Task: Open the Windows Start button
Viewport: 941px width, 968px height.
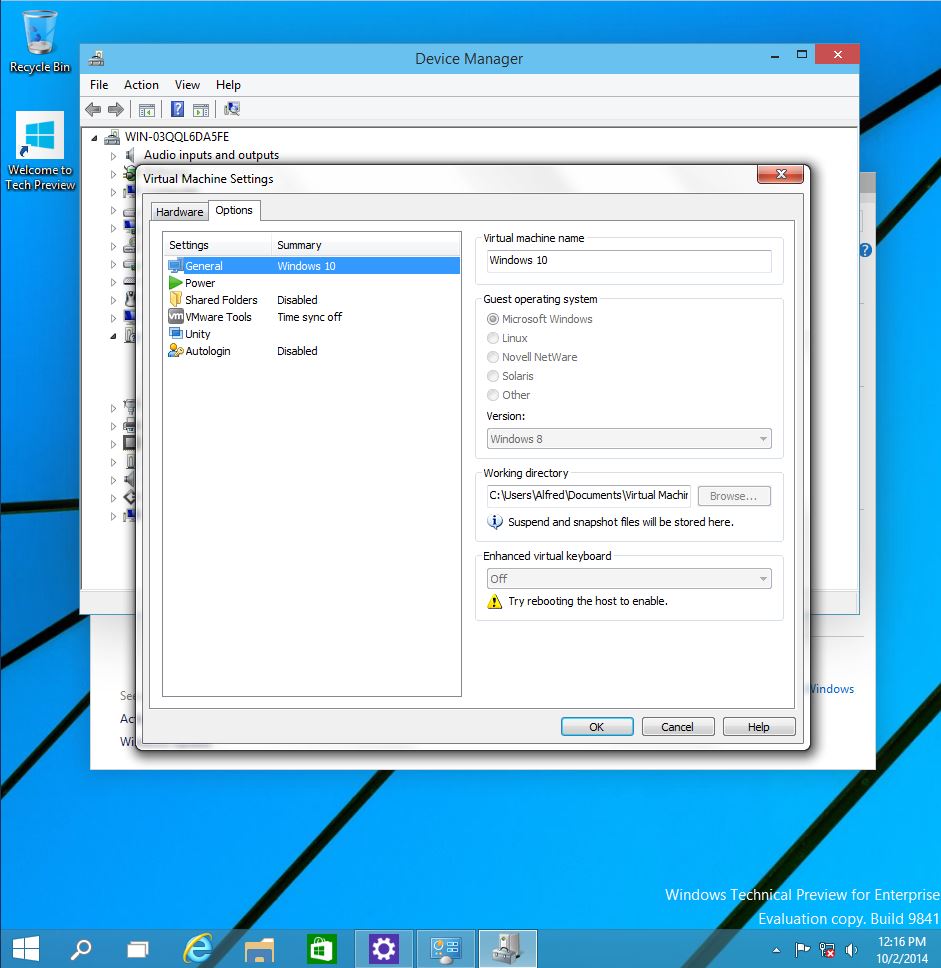Action: click(25, 949)
